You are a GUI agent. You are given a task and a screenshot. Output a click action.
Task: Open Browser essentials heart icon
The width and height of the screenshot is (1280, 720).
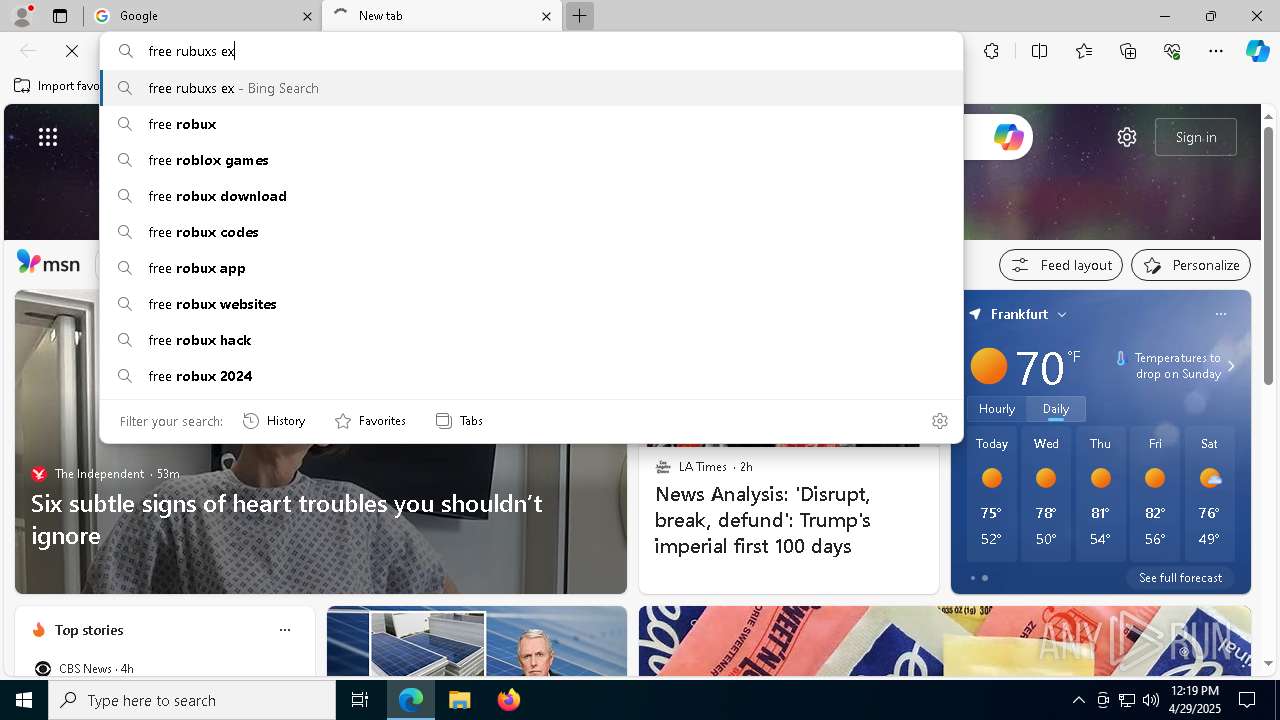(1172, 51)
